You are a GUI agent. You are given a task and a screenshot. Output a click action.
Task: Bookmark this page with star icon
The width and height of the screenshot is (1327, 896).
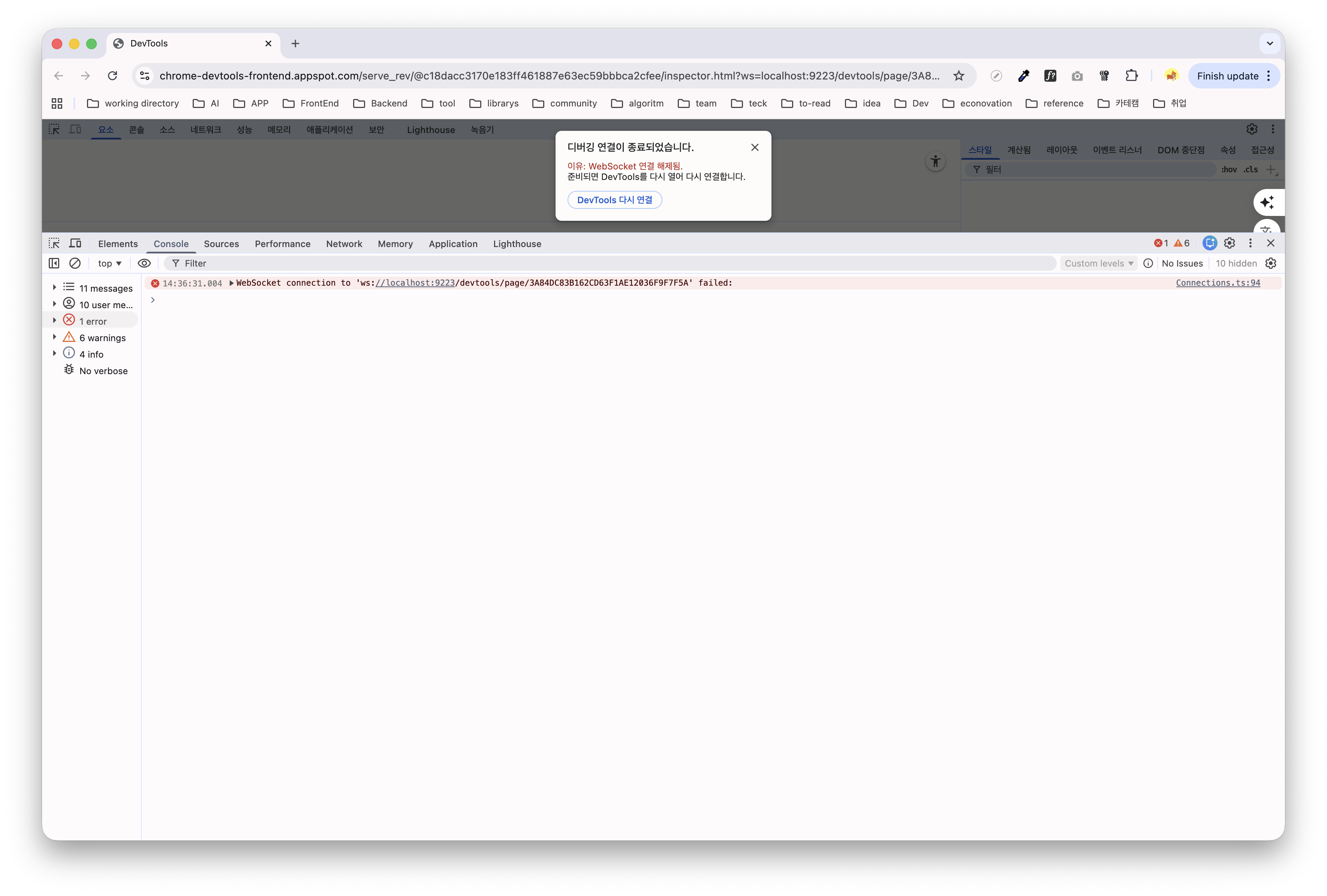pos(959,76)
